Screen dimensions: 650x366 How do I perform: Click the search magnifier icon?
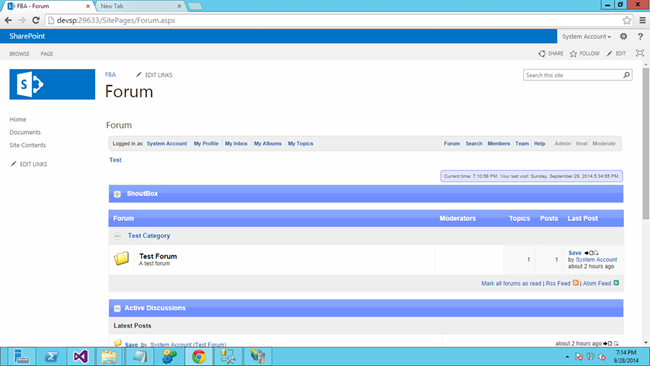(x=626, y=75)
